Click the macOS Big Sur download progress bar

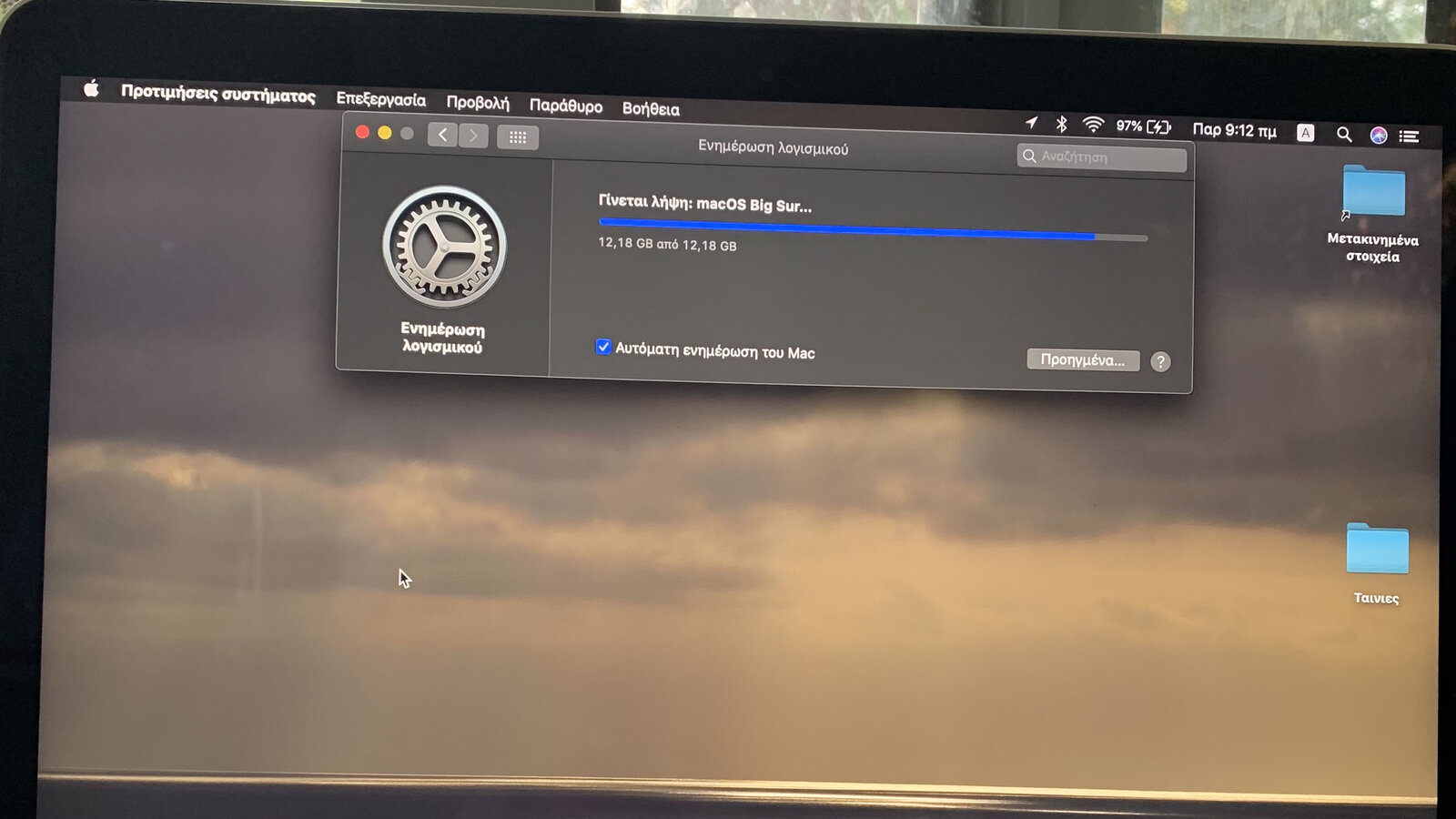[874, 229]
